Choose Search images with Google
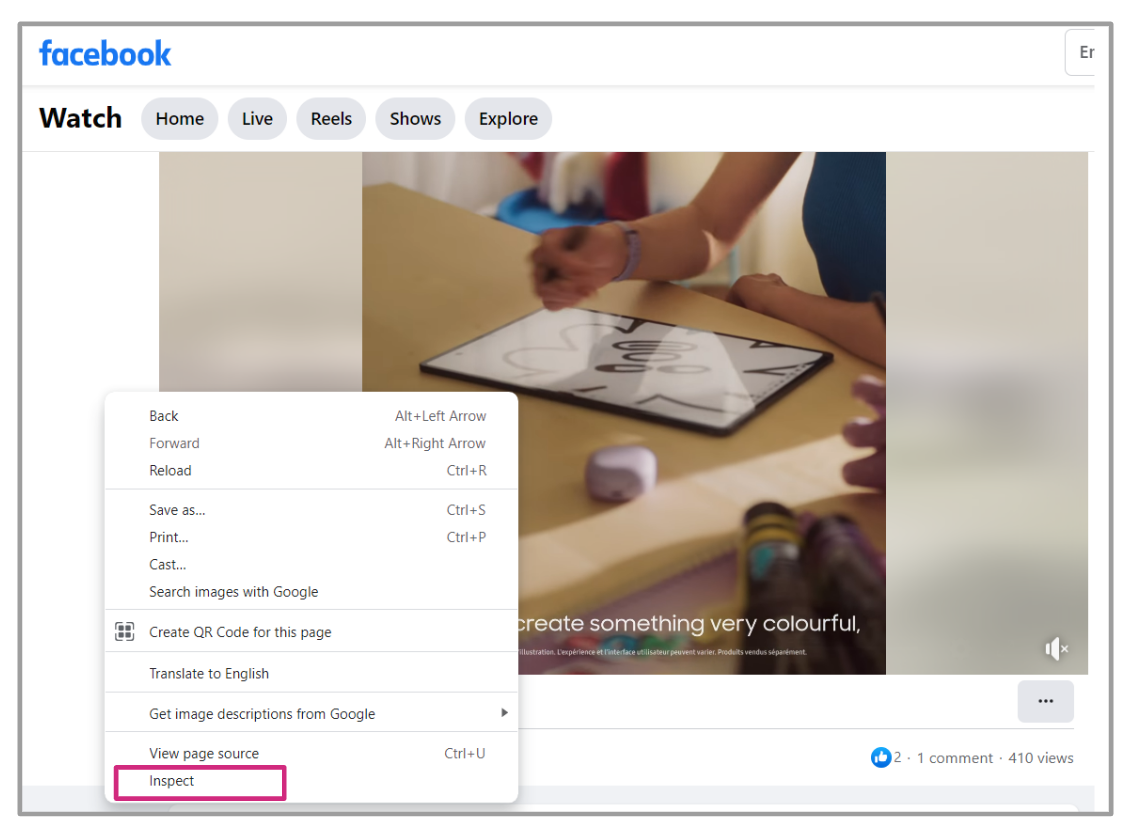Screen dimensions: 1133x824 [233, 592]
